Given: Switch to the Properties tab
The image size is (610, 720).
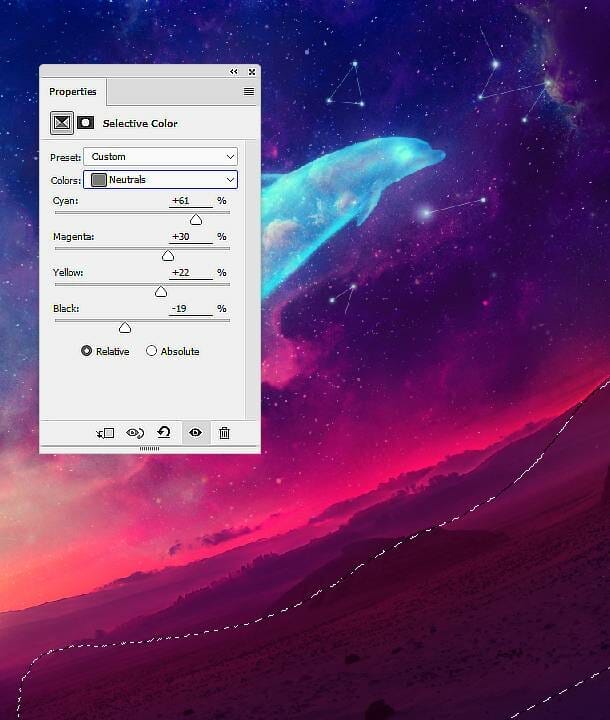Looking at the screenshot, I should click(x=73, y=91).
